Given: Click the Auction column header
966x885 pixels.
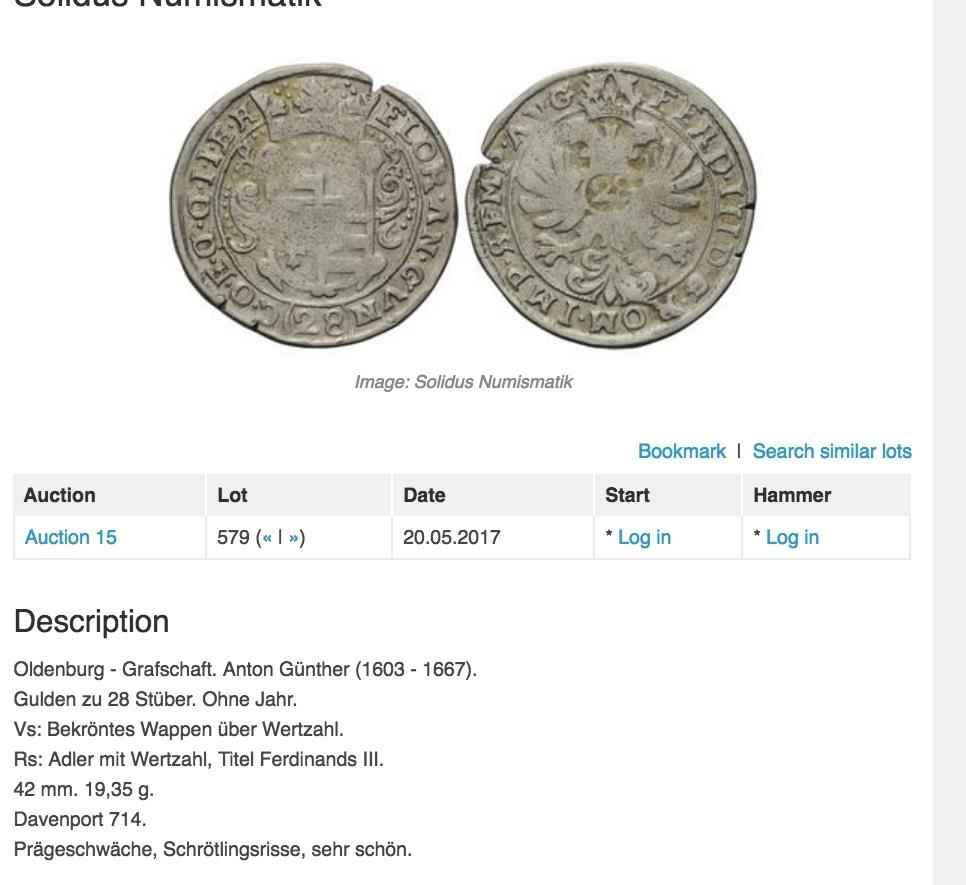Looking at the screenshot, I should pyautogui.click(x=59, y=495).
